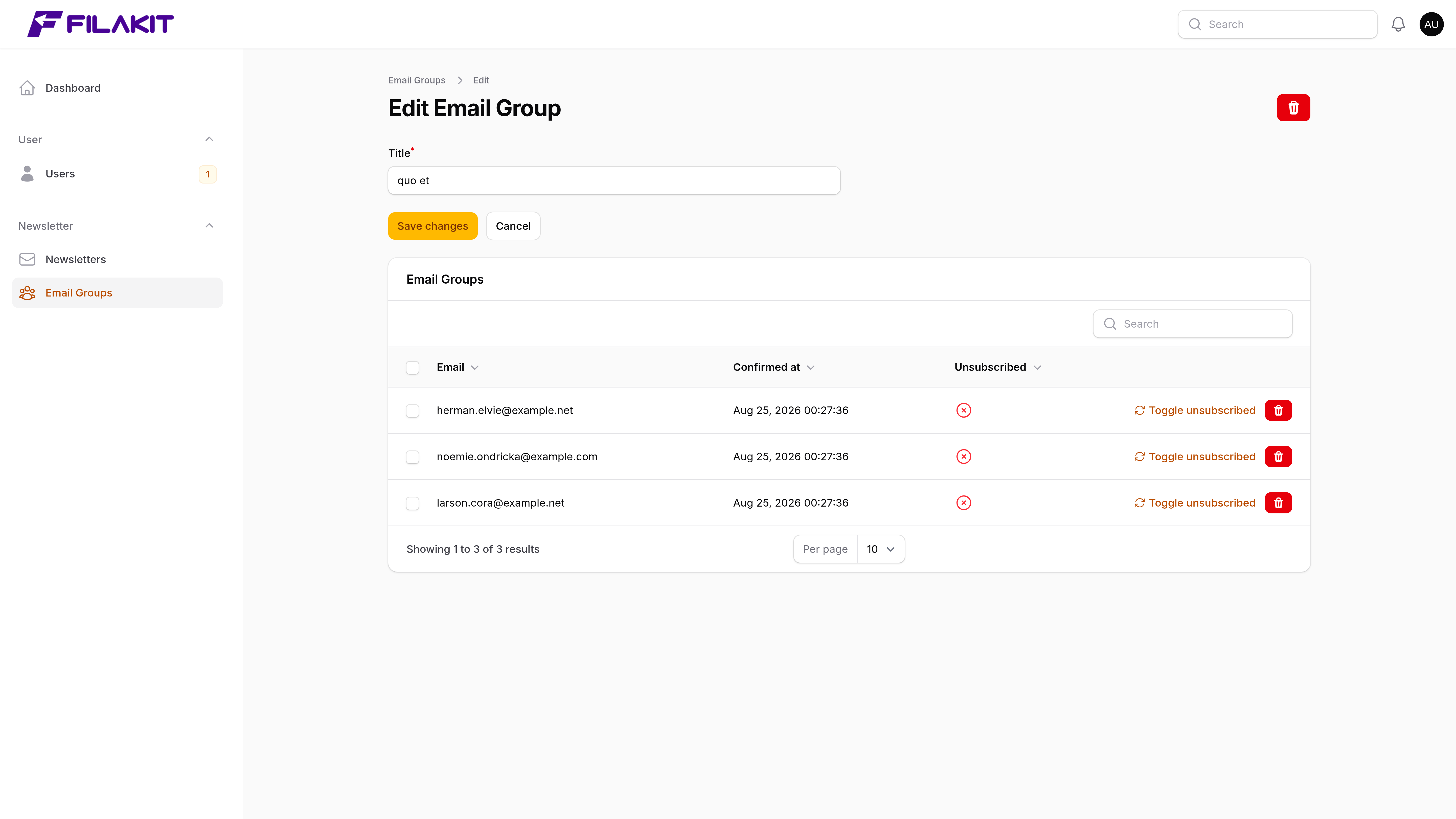This screenshot has height=819, width=1456.
Task: Click the breadcrumb chevron separator
Action: (460, 80)
